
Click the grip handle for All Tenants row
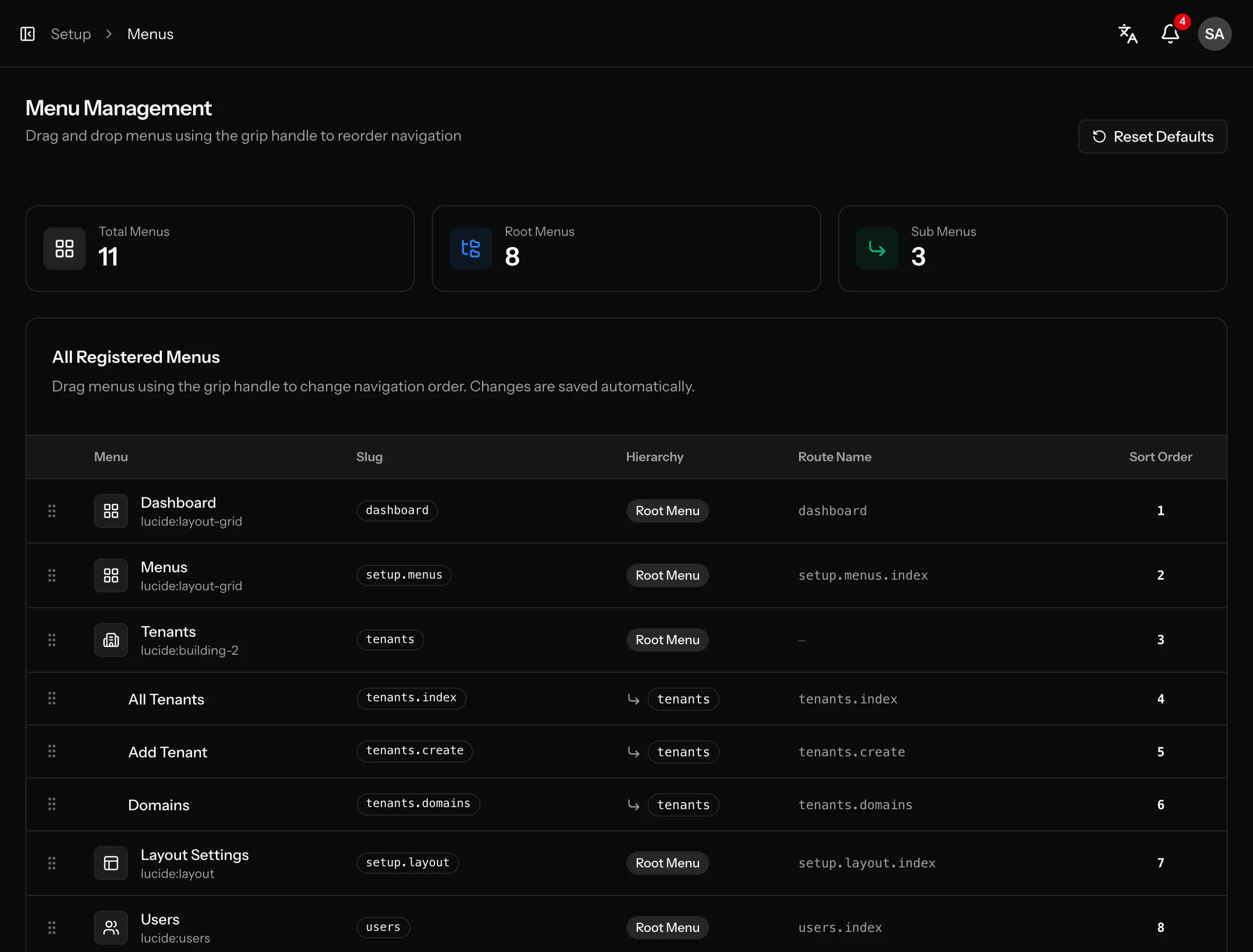[52, 698]
